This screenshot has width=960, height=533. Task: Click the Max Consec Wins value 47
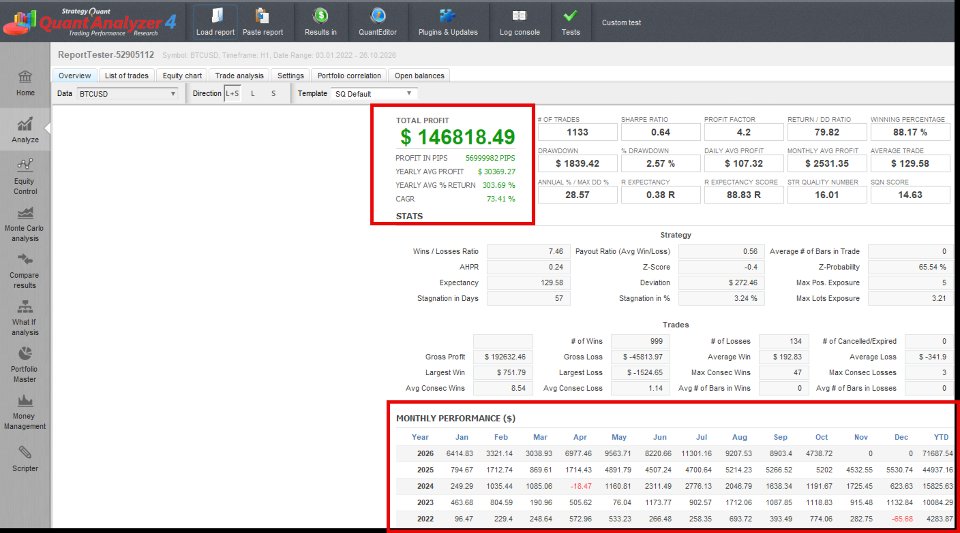(x=784, y=373)
